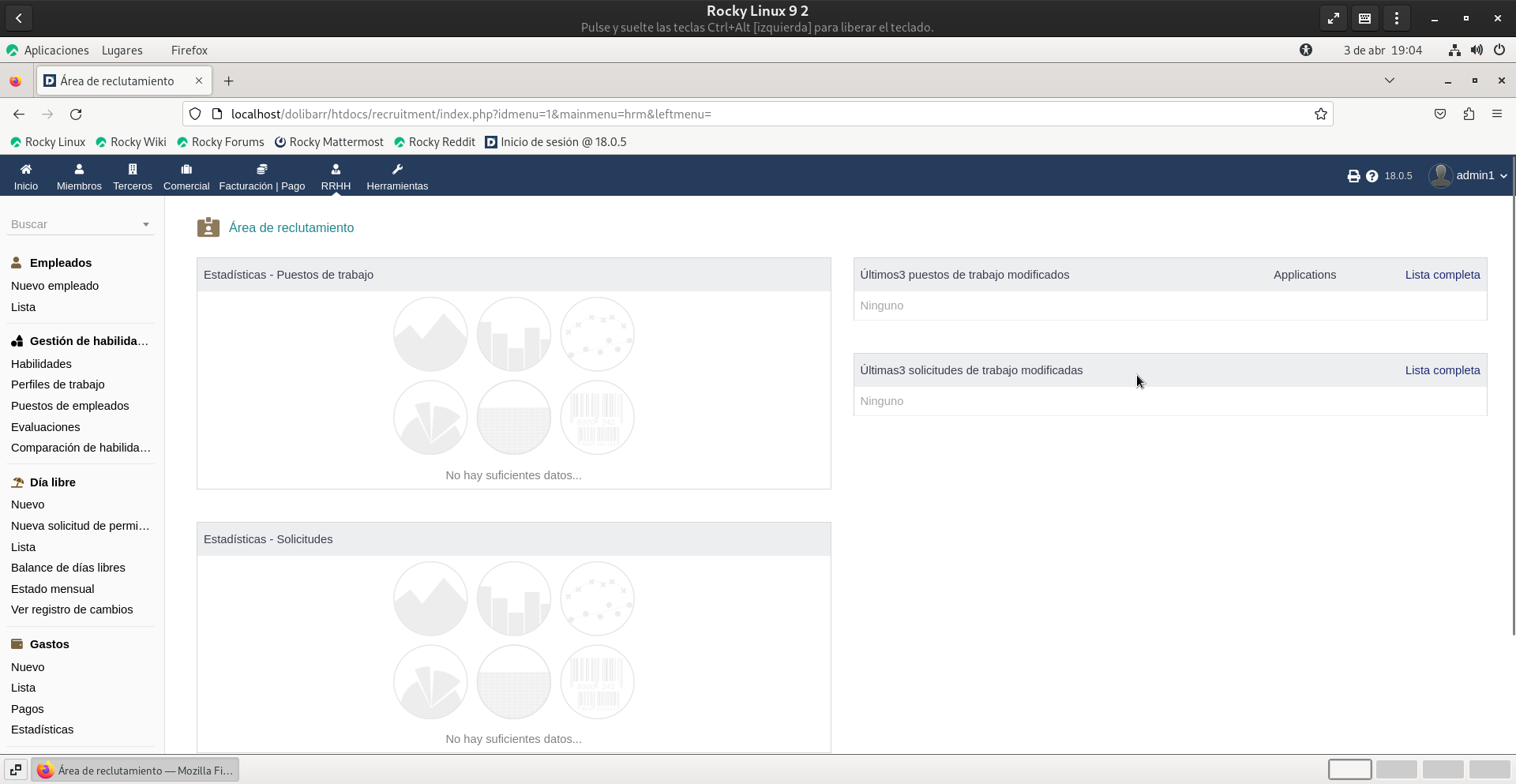Click the help question mark icon
The image size is (1516, 784).
click(1372, 176)
